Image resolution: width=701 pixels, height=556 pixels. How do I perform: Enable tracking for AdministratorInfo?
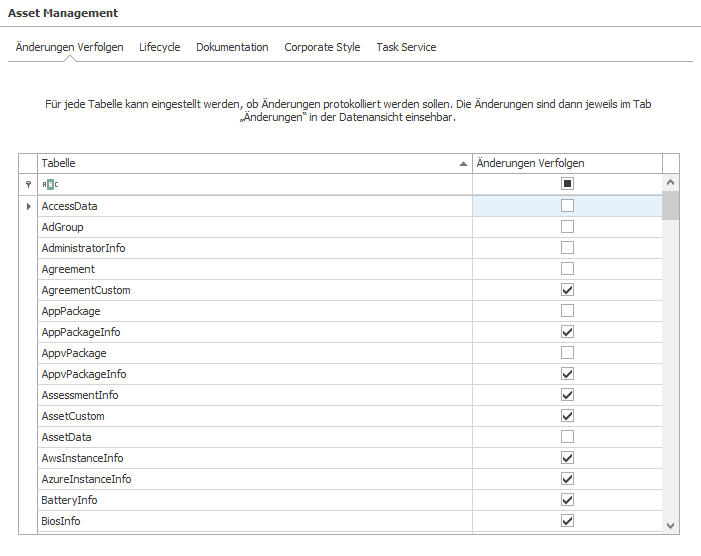click(567, 248)
